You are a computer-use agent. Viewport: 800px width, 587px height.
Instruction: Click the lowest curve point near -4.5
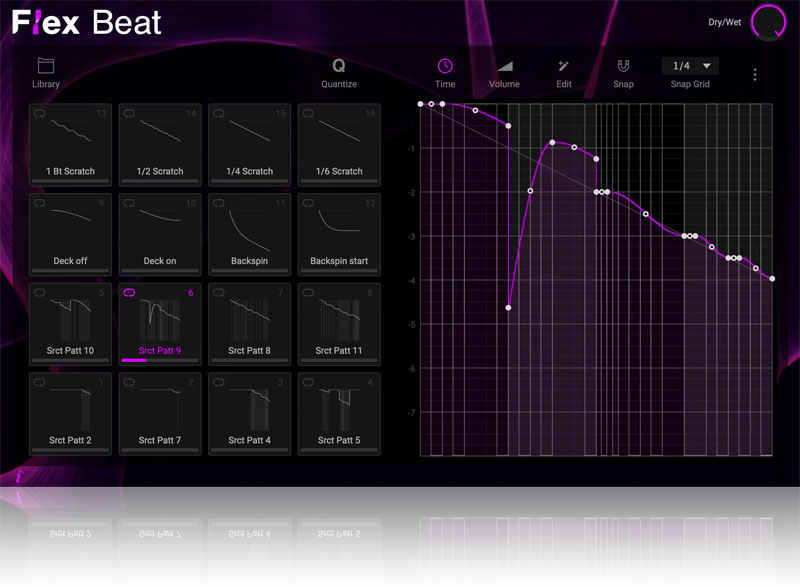(509, 308)
